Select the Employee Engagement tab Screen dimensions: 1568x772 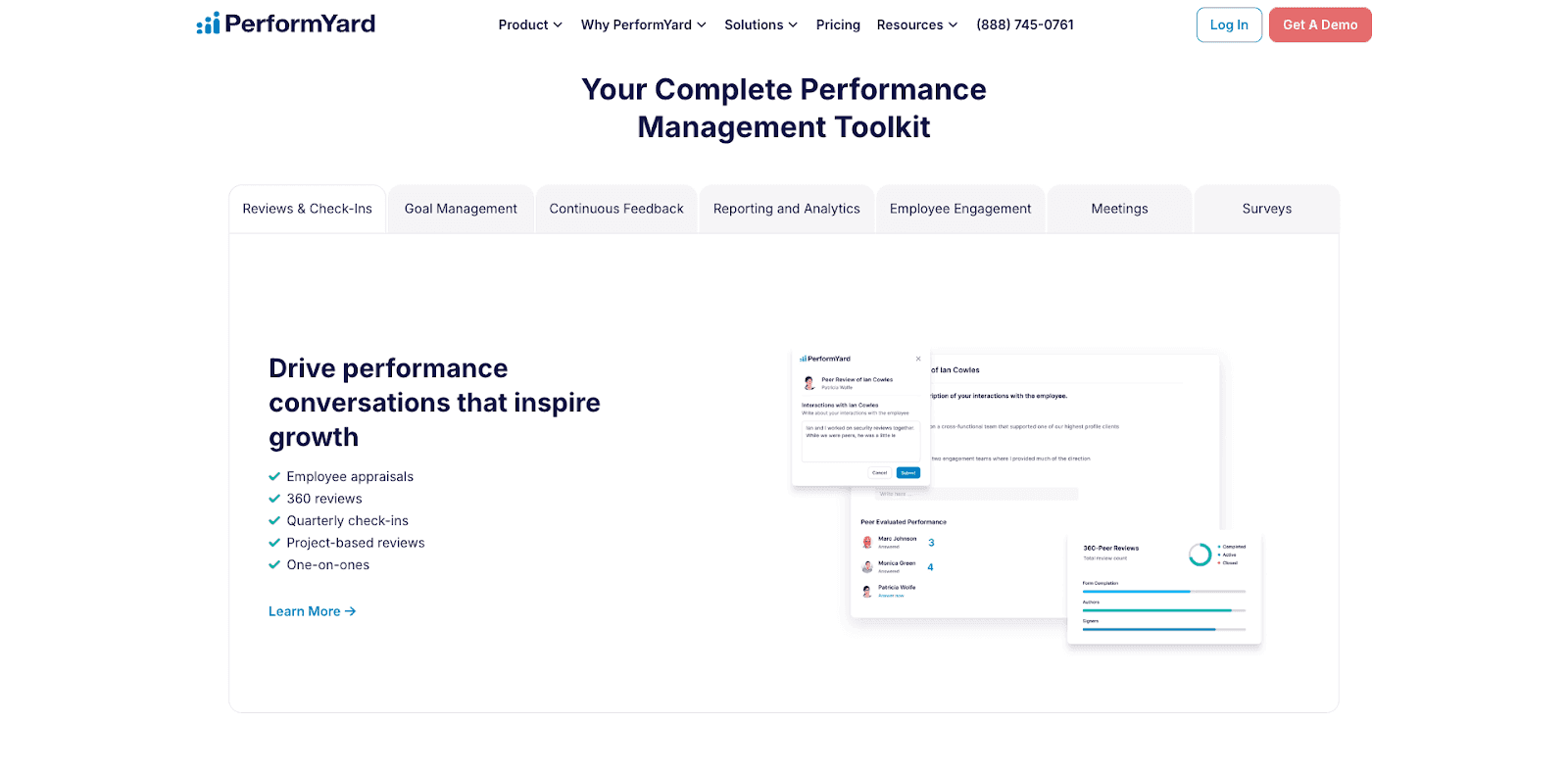click(x=960, y=209)
